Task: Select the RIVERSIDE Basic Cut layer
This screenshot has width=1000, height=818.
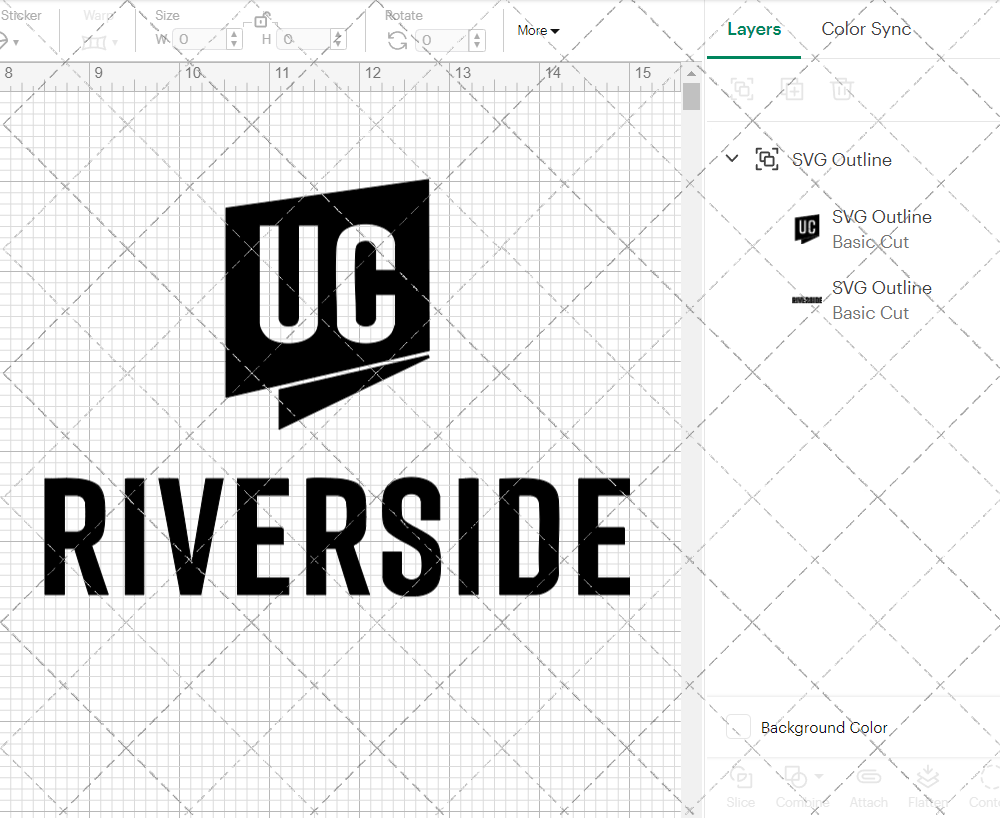Action: (881, 299)
